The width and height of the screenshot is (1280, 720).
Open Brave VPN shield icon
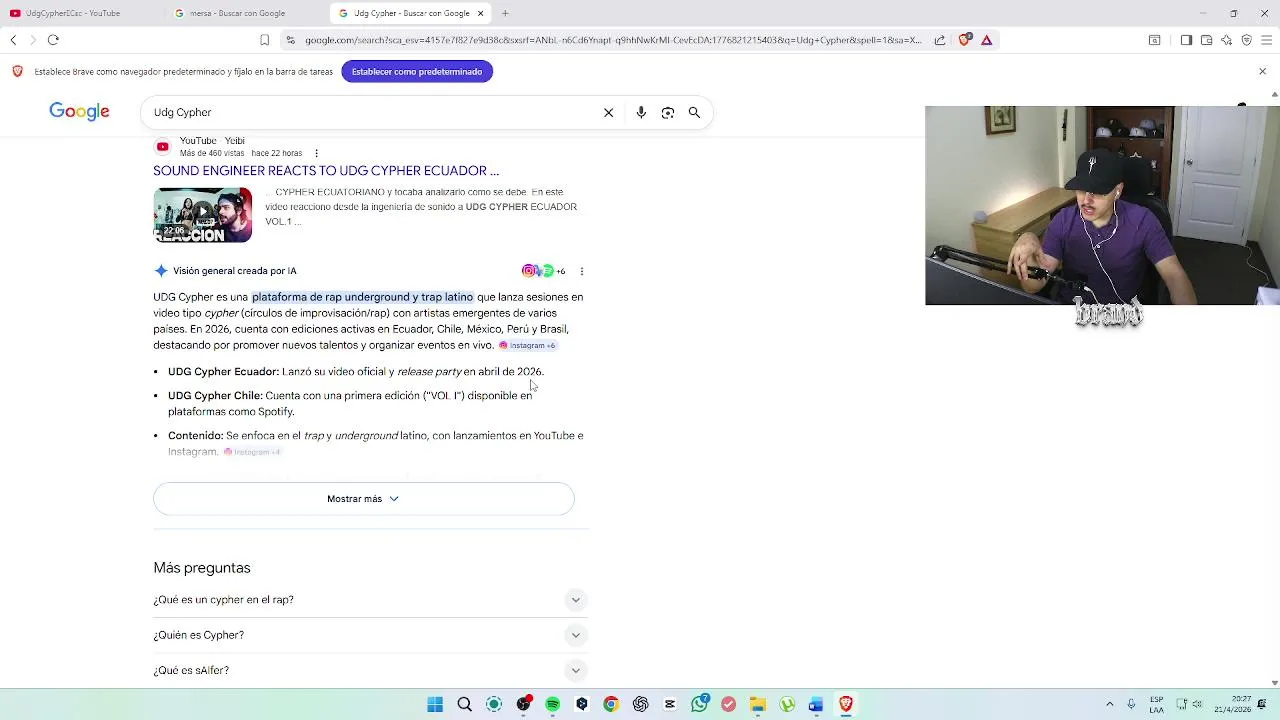coord(1246,40)
